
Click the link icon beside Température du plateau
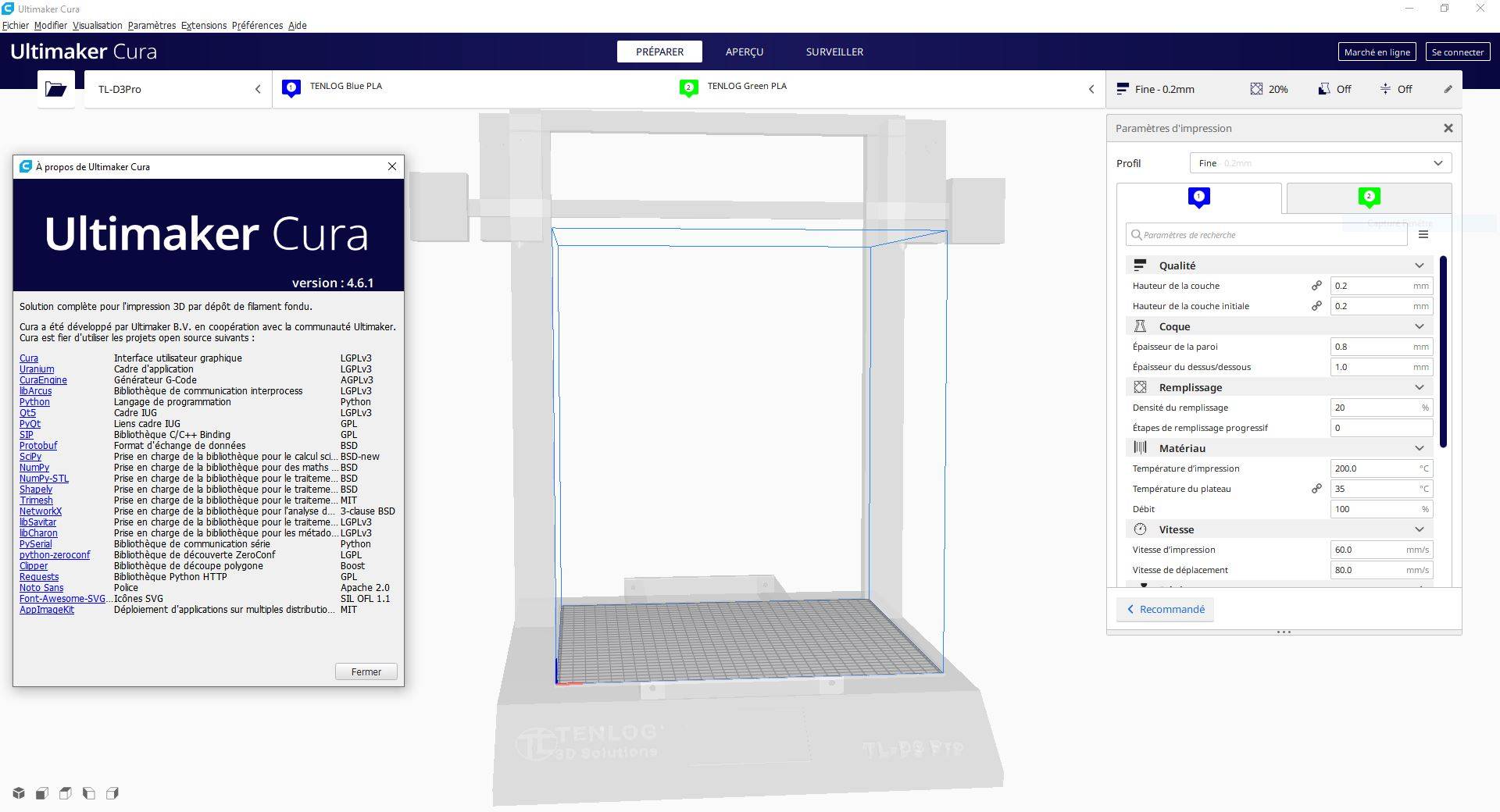(1316, 489)
